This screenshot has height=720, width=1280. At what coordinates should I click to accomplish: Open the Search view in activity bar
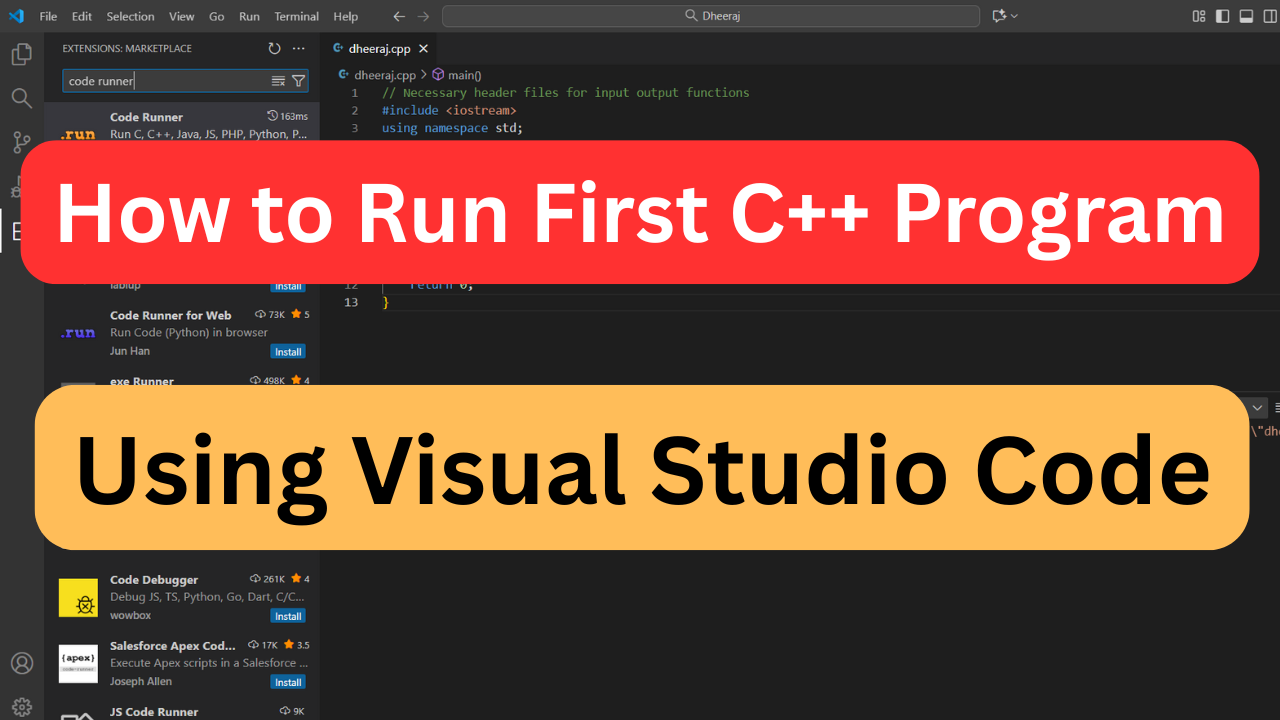click(21, 98)
